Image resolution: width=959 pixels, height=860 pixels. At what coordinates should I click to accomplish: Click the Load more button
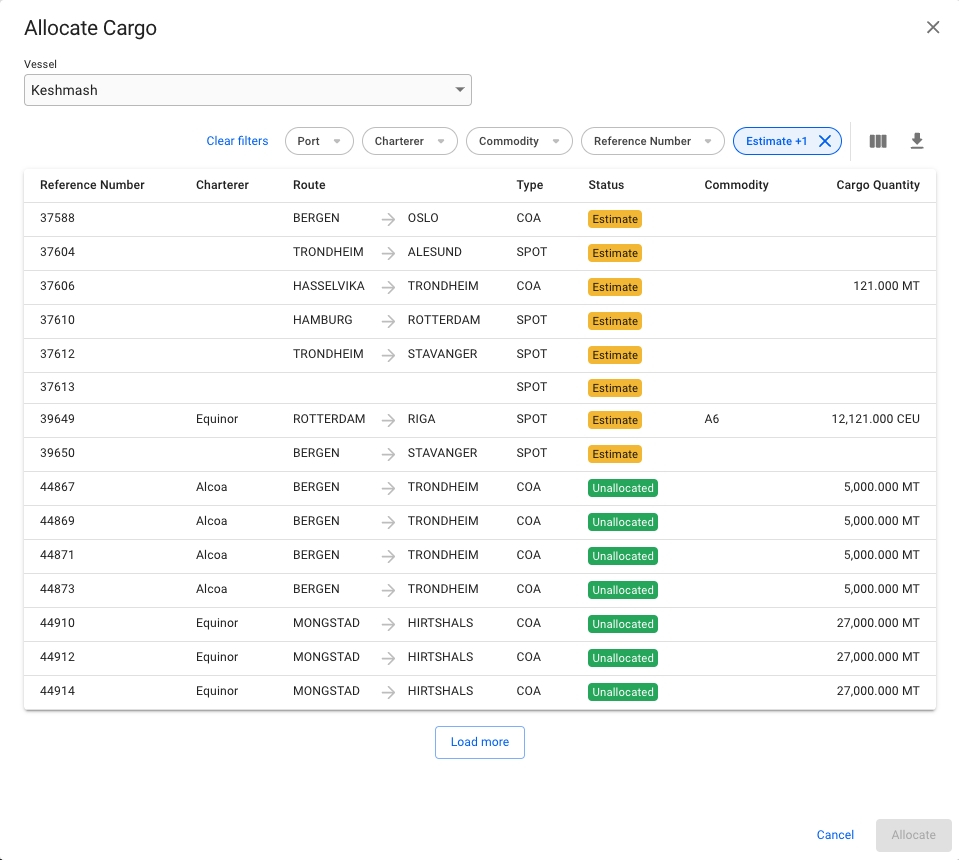(479, 742)
